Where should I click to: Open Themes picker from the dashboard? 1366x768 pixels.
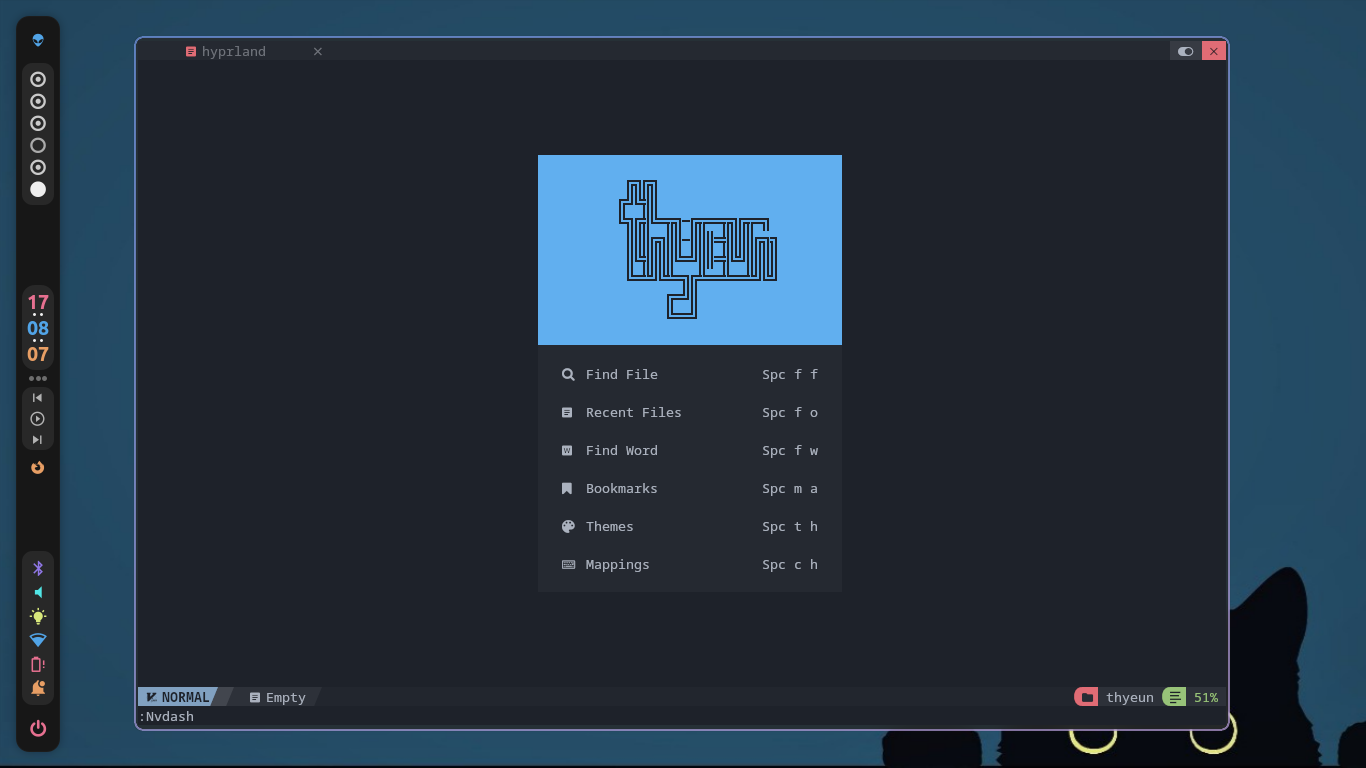pos(690,526)
